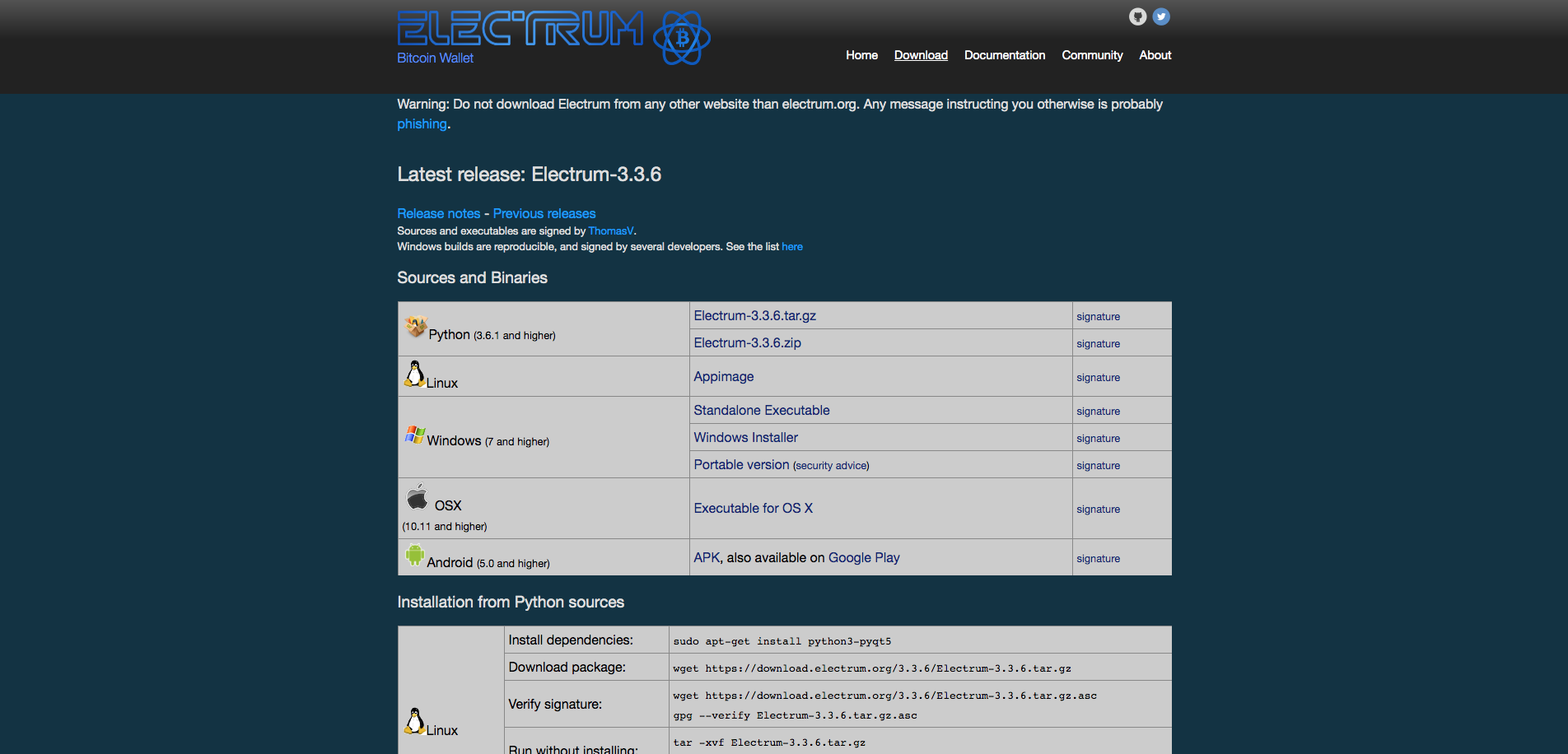
Task: Click the 'Android (5.0 and higher)' label
Action: click(488, 563)
